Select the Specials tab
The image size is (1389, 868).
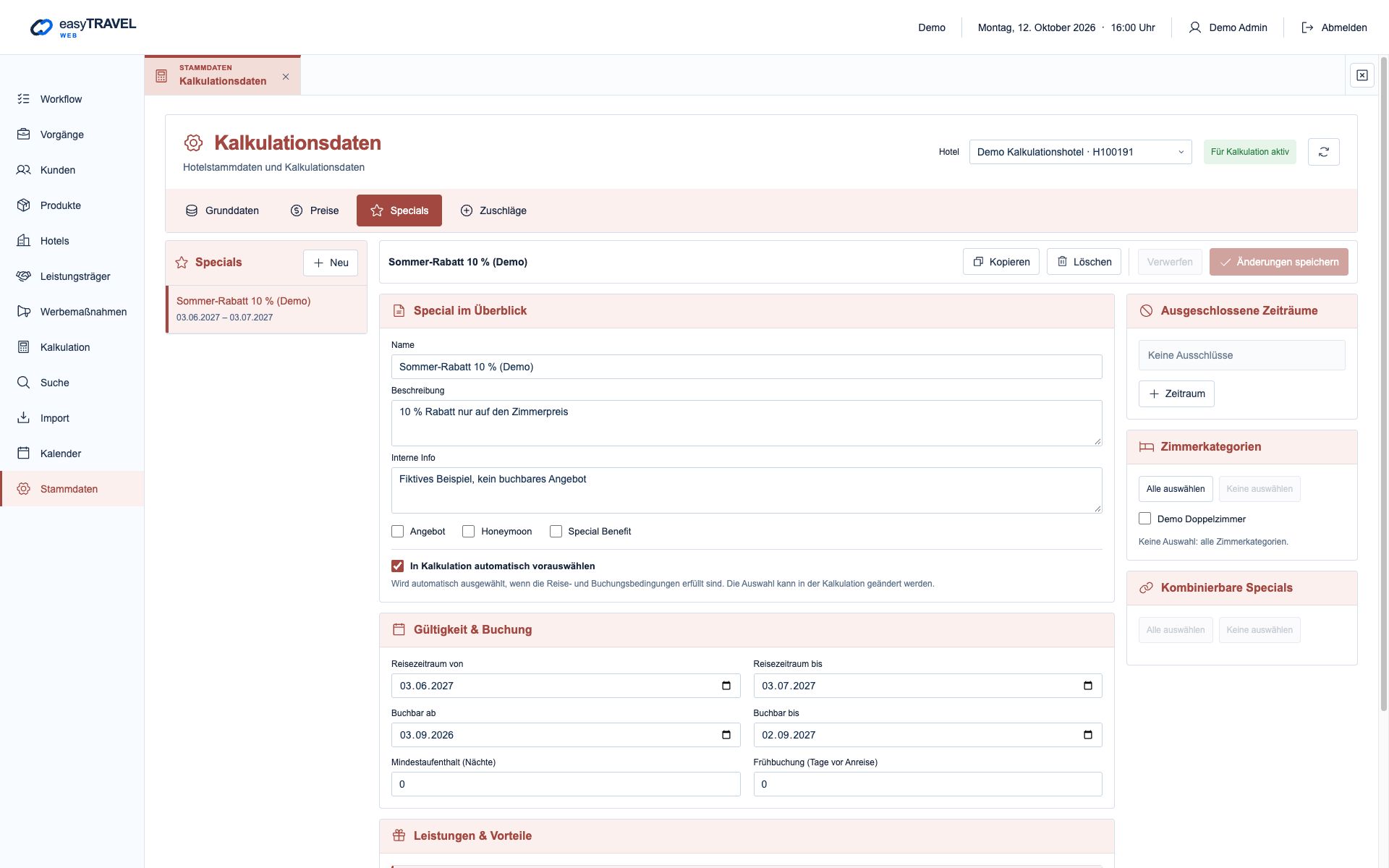(x=399, y=210)
